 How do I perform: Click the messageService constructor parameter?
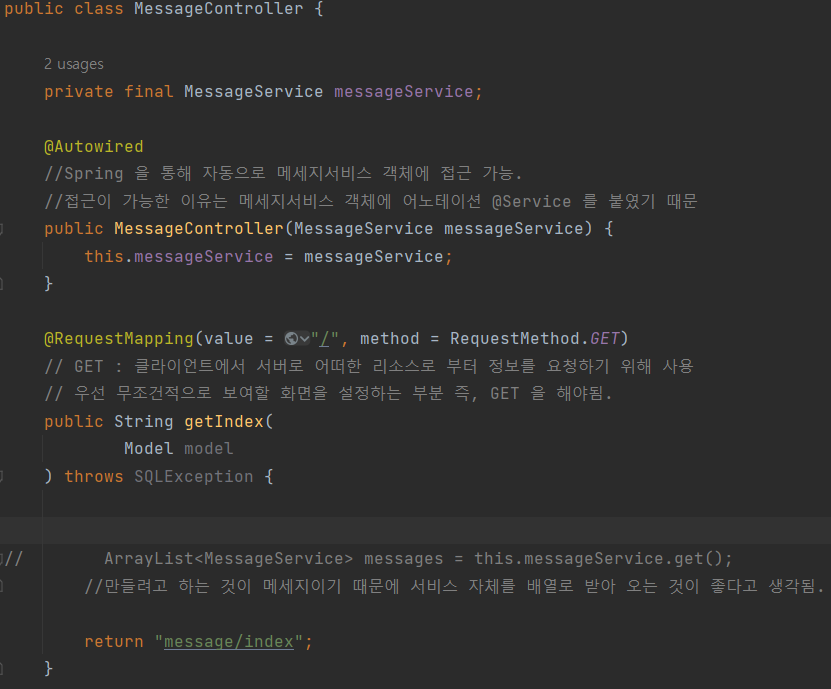pyautogui.click(x=514, y=228)
